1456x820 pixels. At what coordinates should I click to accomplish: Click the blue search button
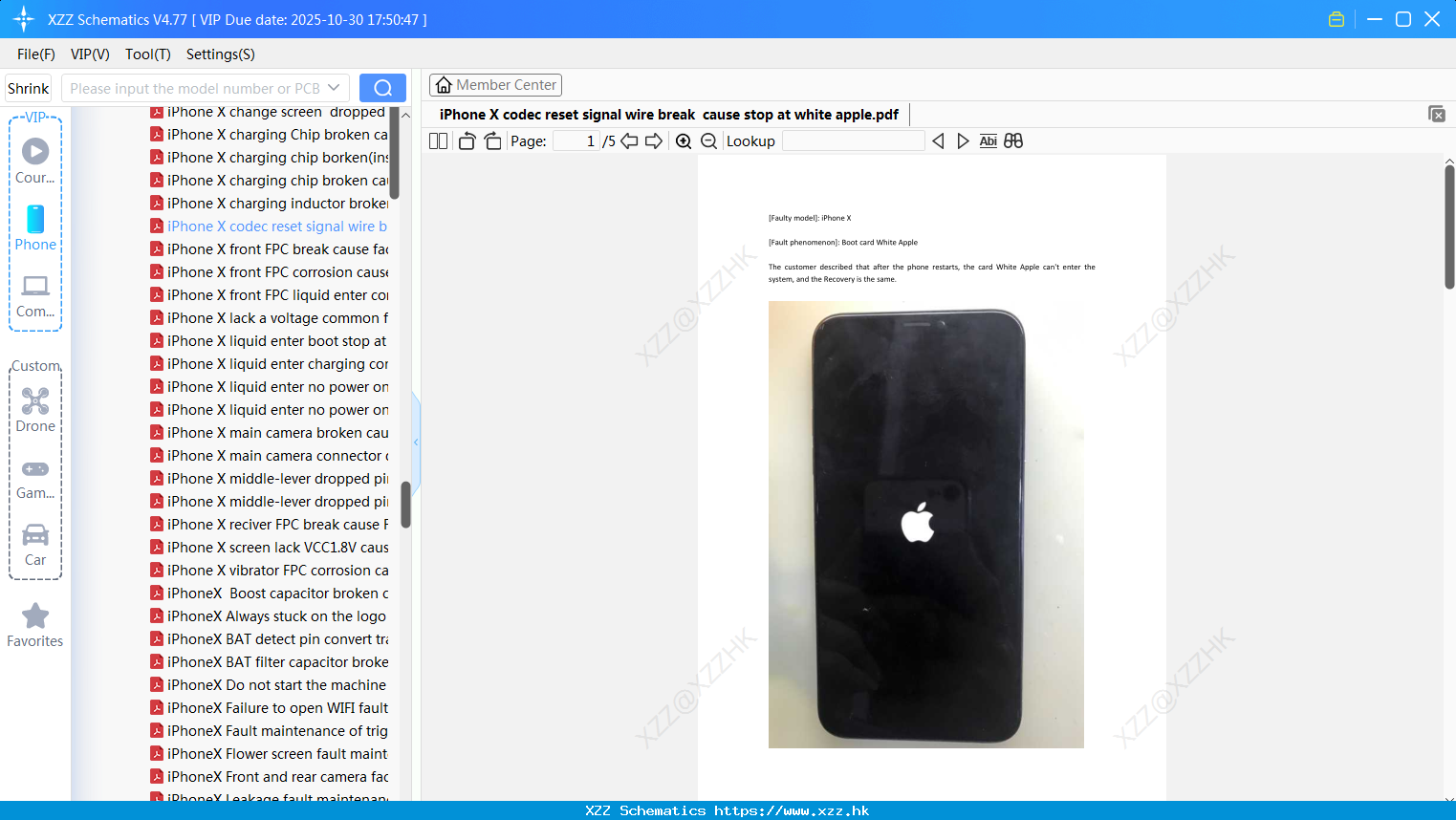point(382,88)
